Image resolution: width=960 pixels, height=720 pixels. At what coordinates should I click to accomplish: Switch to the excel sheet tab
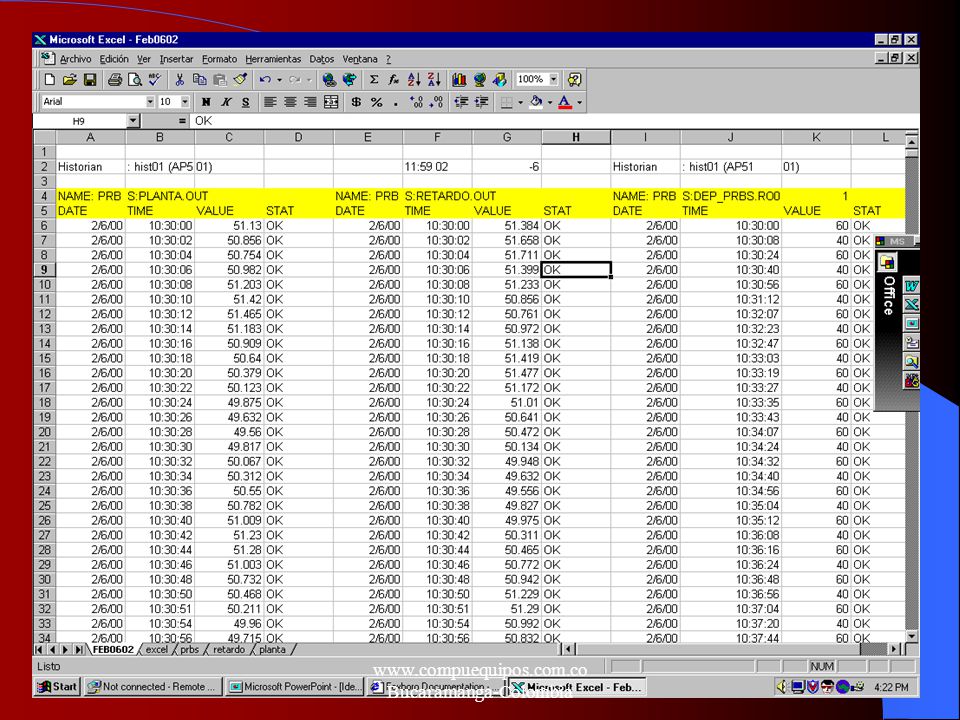[x=156, y=650]
